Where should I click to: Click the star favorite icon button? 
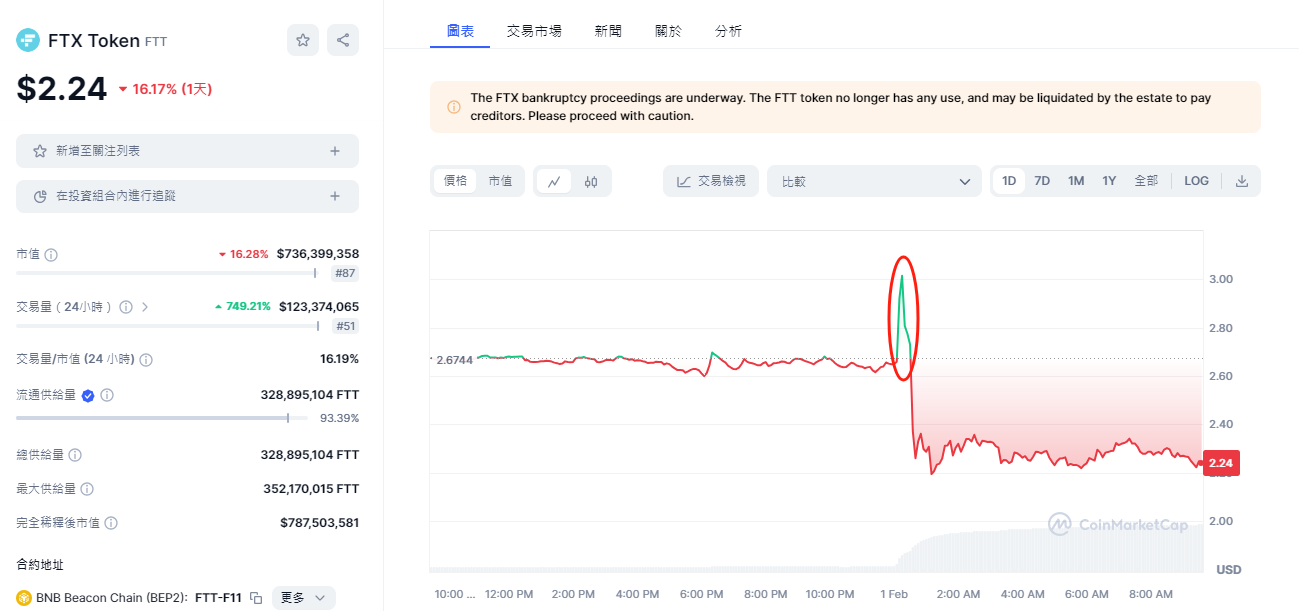(x=303, y=40)
